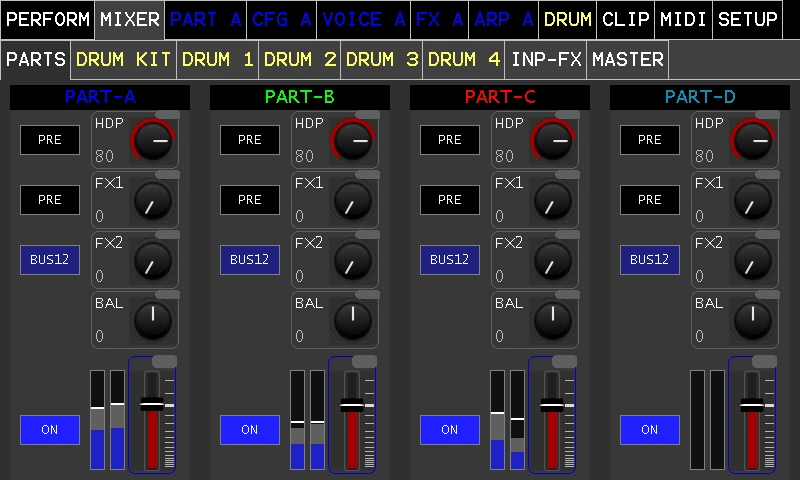The image size is (800, 480).
Task: Click PART-B BAL balance knob
Action: [353, 321]
